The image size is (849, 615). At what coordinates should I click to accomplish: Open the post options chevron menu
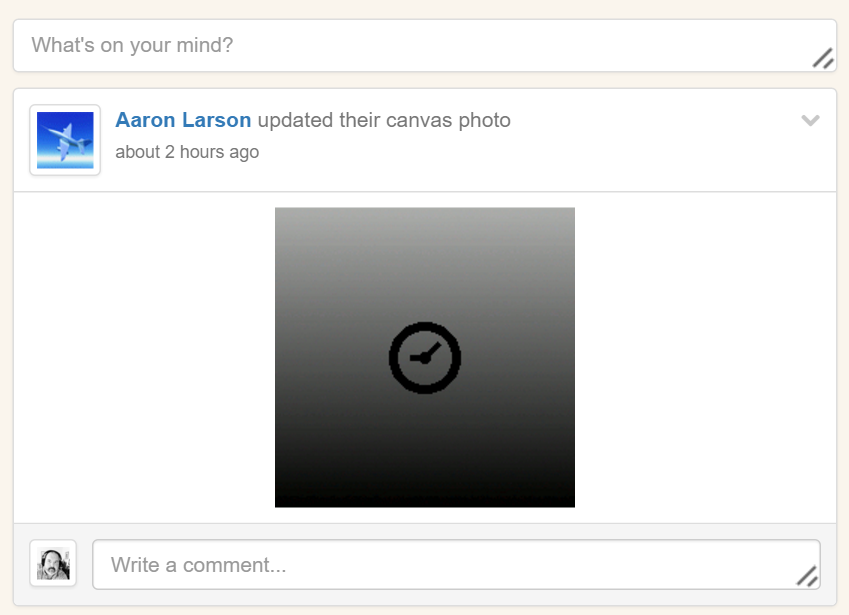(810, 120)
